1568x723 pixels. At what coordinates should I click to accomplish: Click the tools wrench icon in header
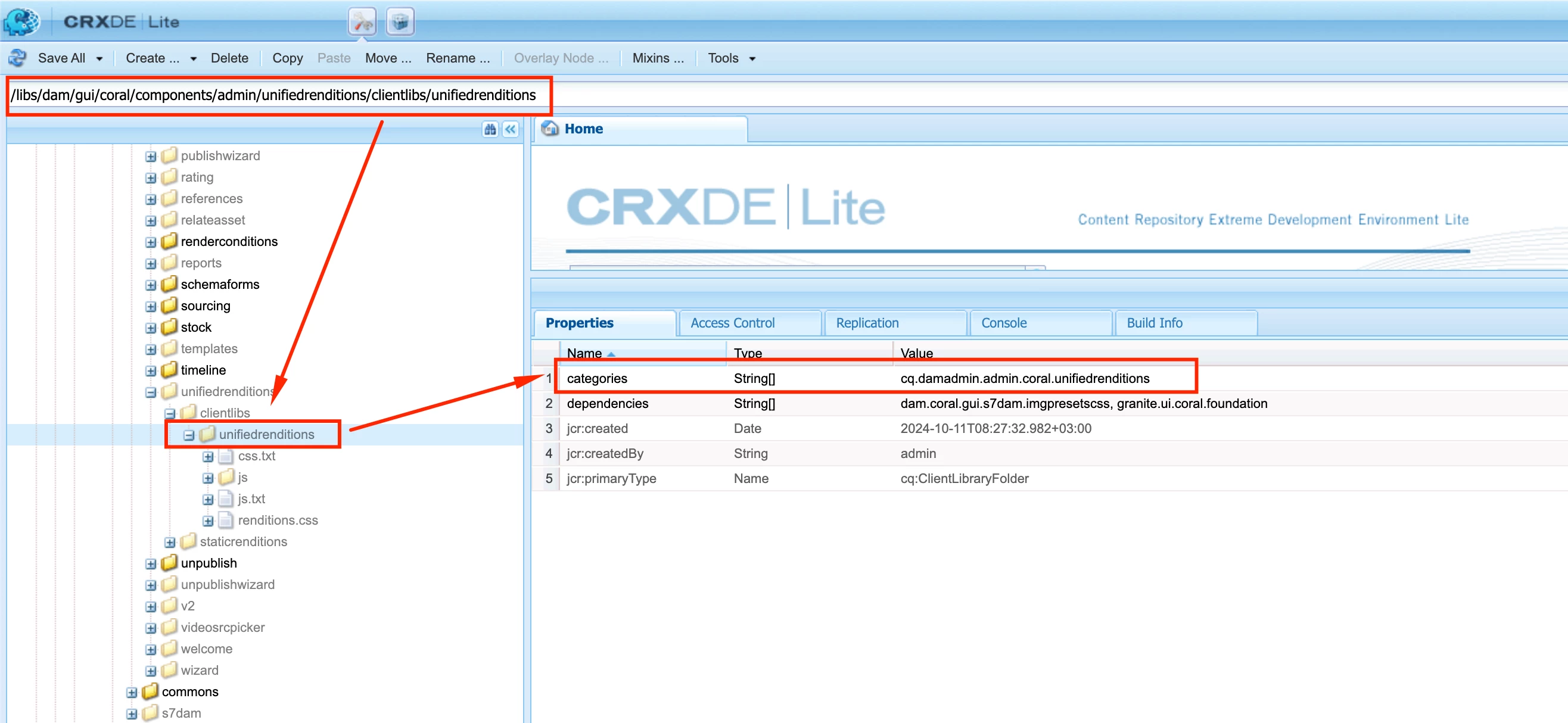(x=362, y=22)
